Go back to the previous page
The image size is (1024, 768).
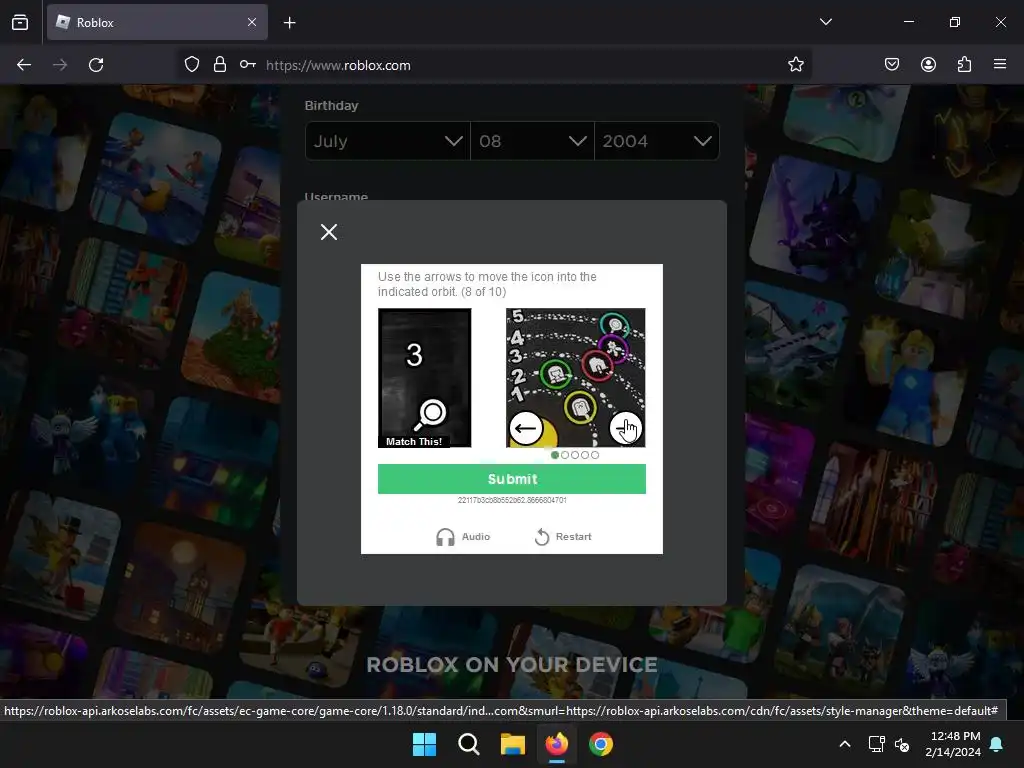(x=24, y=65)
